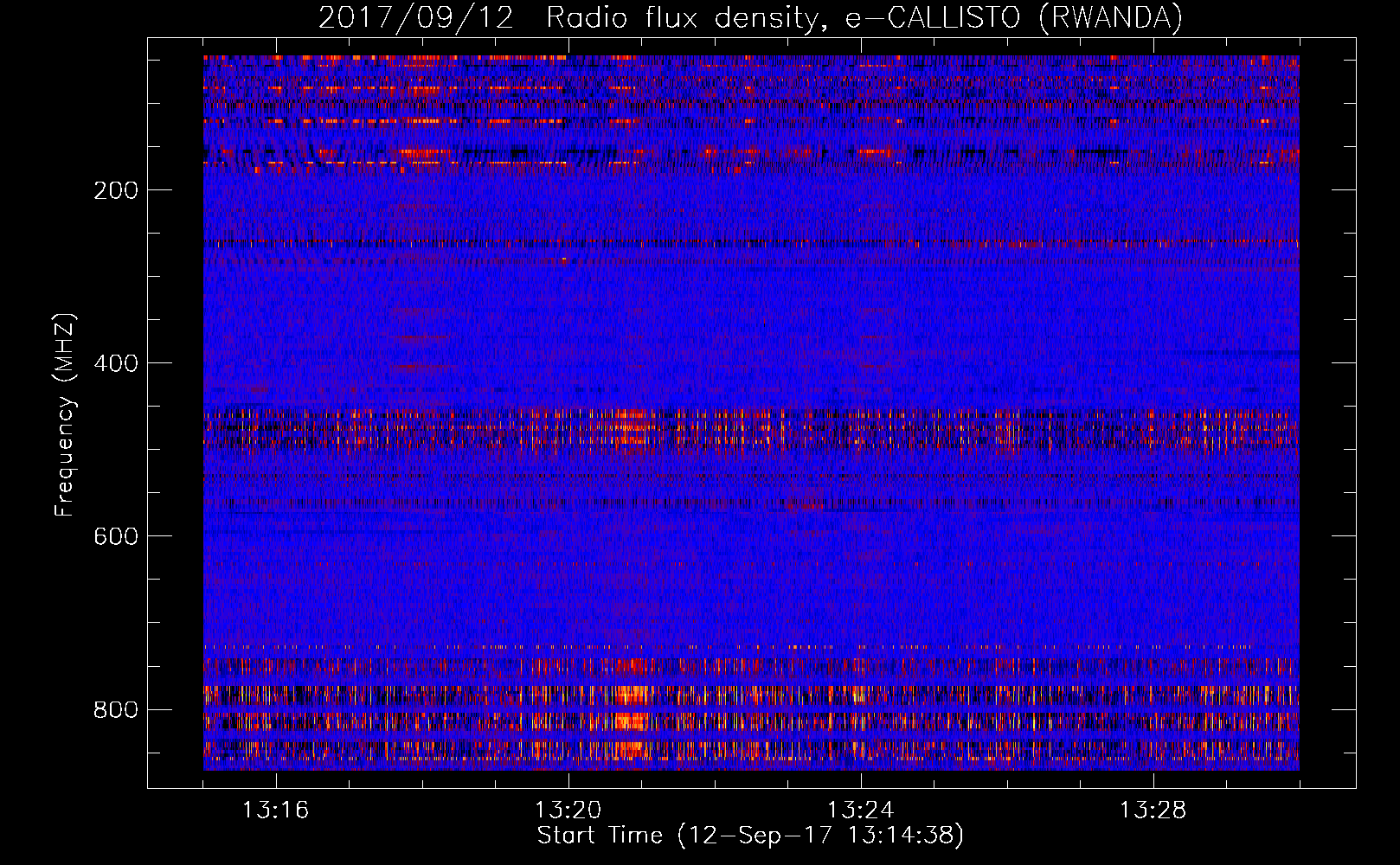Select the 13:20 time tick label
Screen dimensions: 1400x865
568,811
